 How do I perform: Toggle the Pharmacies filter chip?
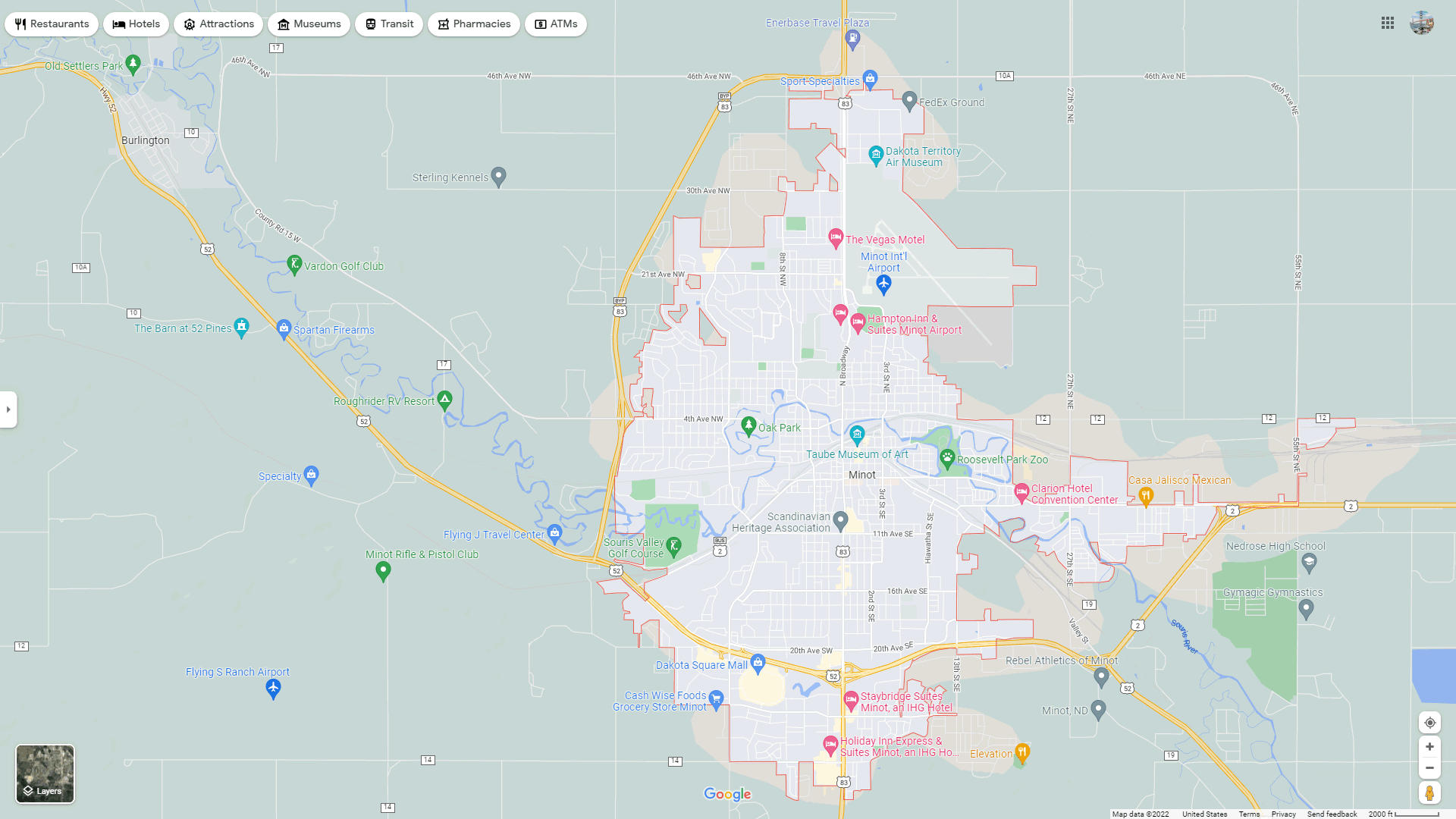[474, 24]
